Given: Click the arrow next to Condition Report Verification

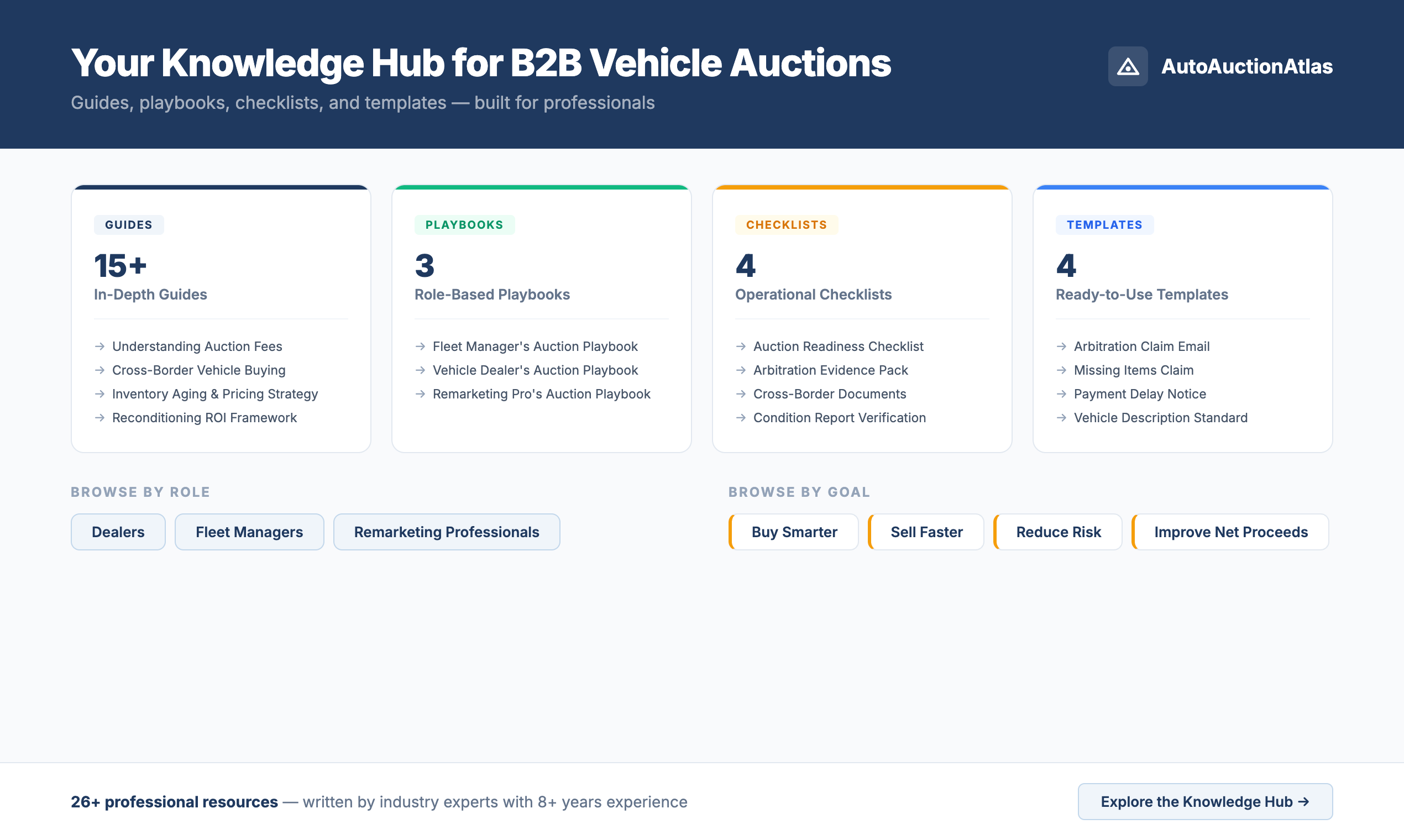Looking at the screenshot, I should [x=741, y=418].
